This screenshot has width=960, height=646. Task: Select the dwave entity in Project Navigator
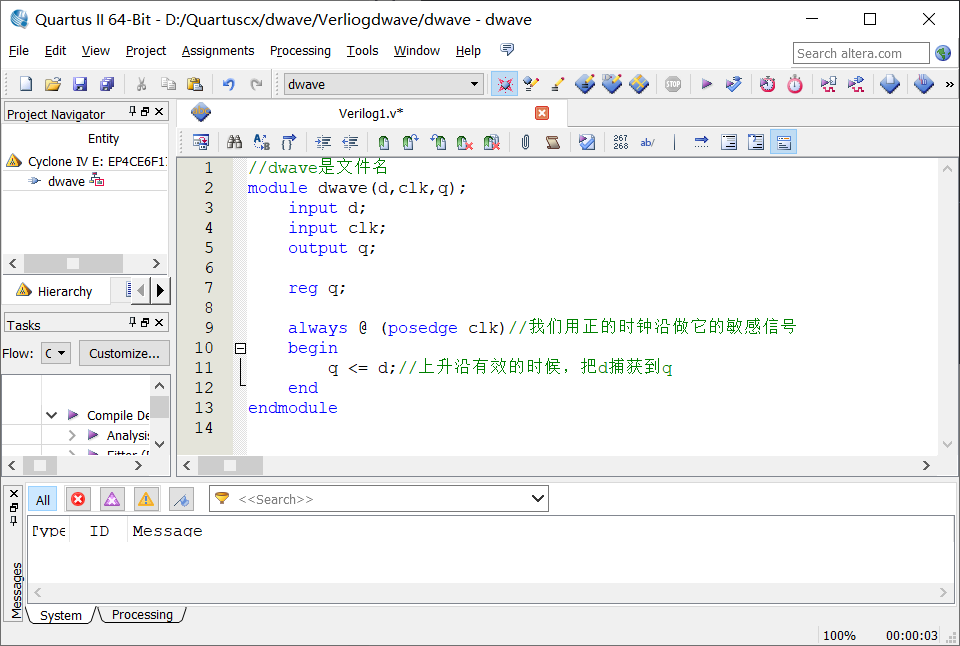click(x=66, y=181)
